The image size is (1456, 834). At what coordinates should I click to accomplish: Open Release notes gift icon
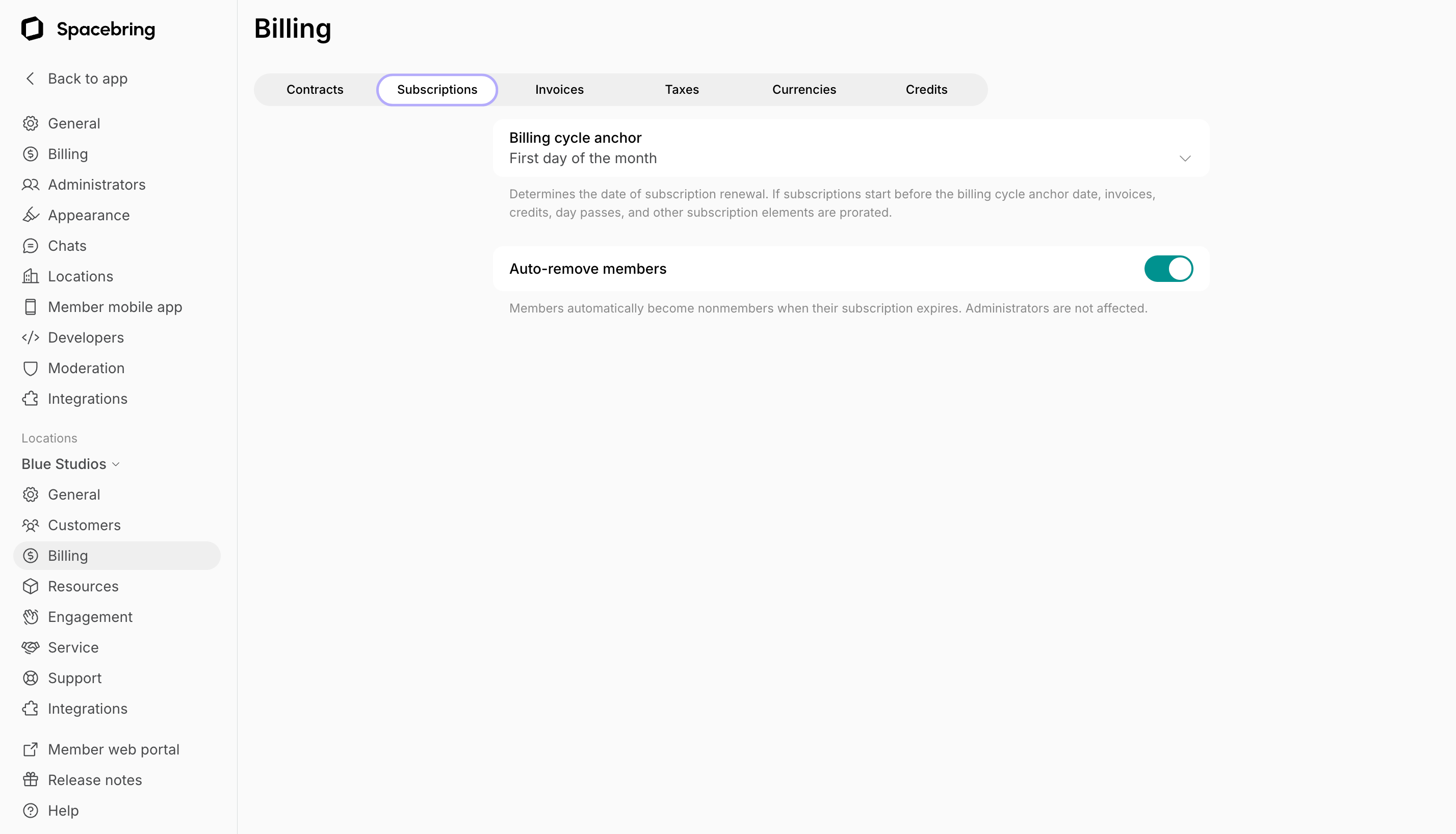tap(31, 779)
